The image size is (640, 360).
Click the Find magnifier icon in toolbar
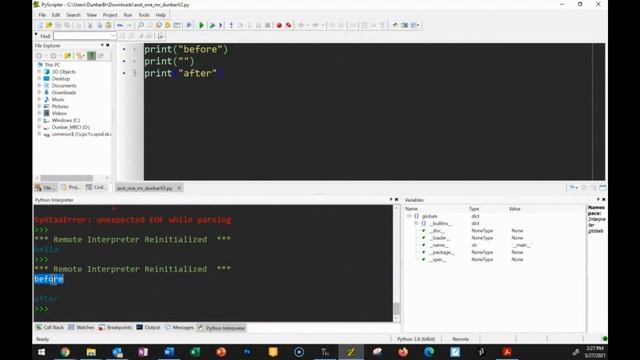141,25
